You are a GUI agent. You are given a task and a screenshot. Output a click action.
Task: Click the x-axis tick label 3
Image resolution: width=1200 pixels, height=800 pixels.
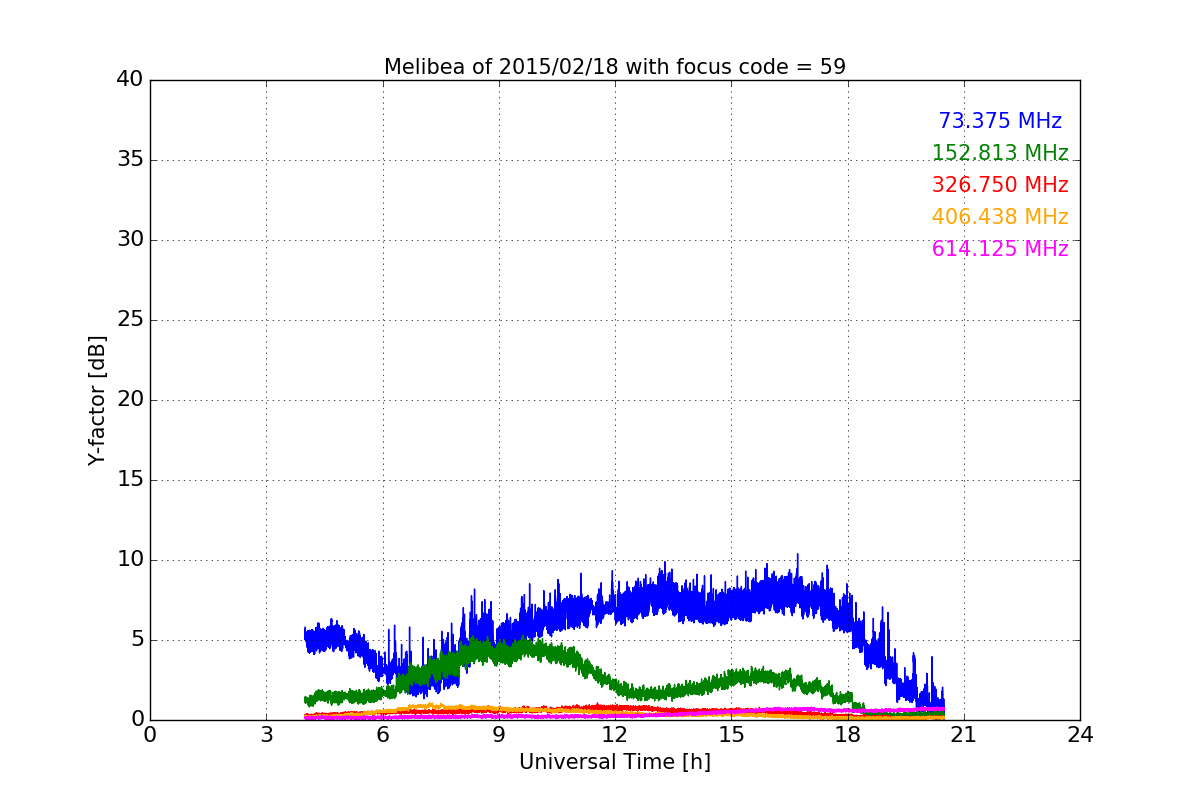pos(266,735)
